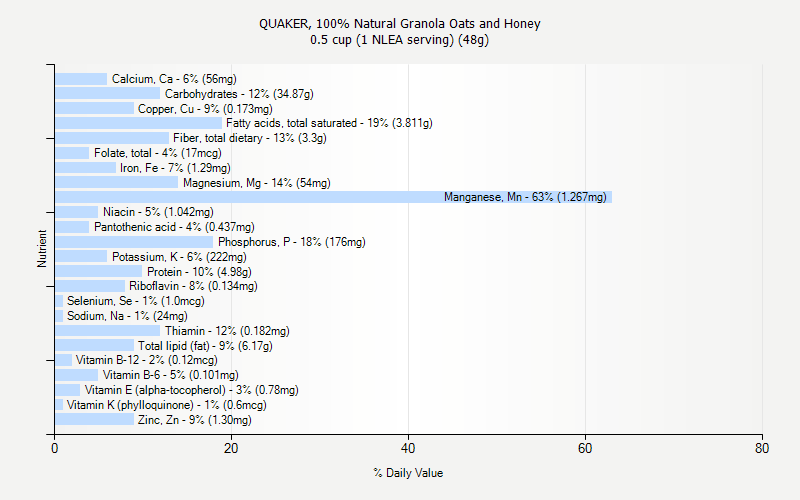Viewport: 800px width, 500px height.
Task: Click the Zinc bar in chart
Action: click(x=94, y=419)
